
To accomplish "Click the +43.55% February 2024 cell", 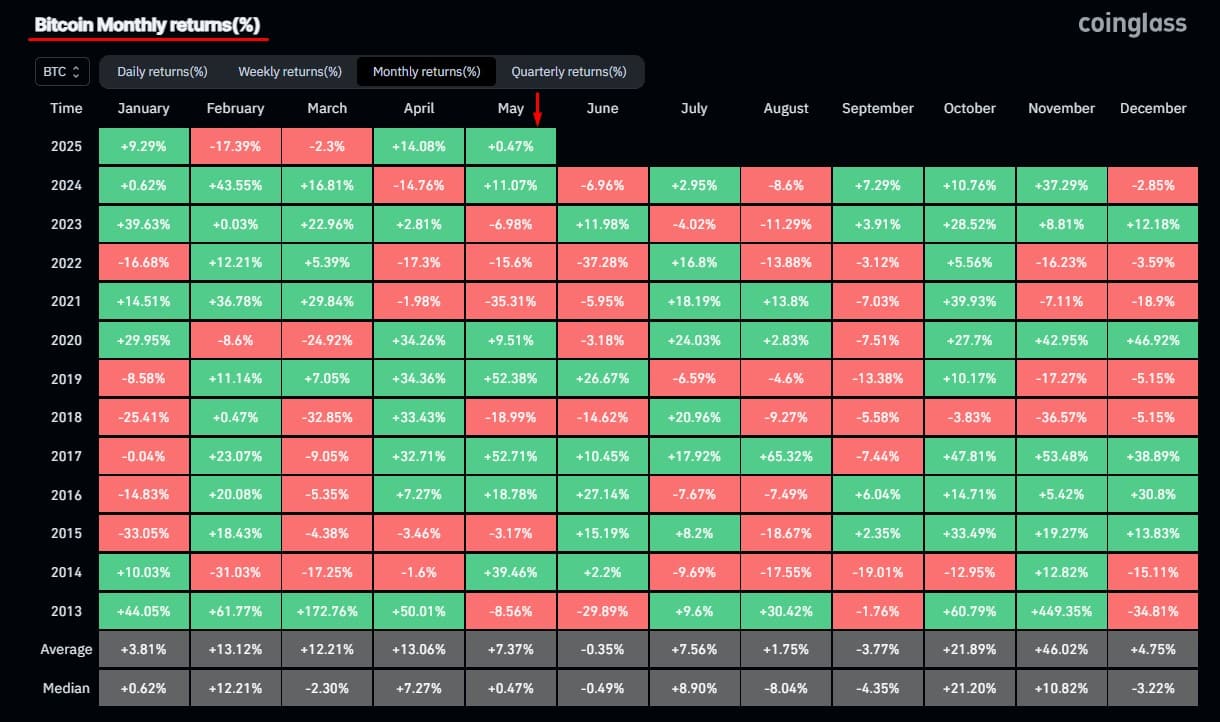I will [235, 185].
